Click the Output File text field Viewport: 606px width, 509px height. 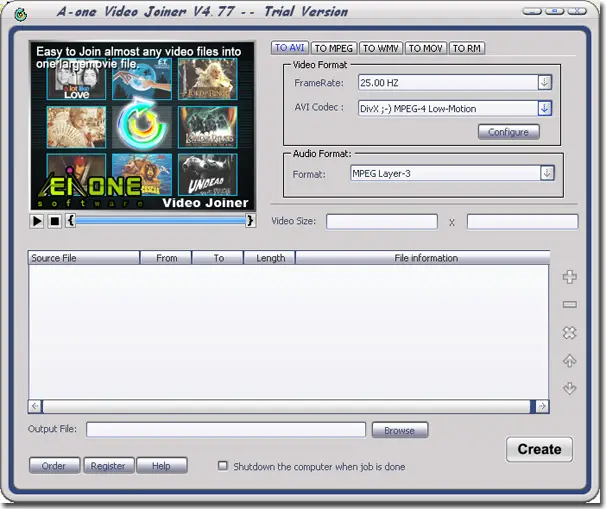[226, 429]
